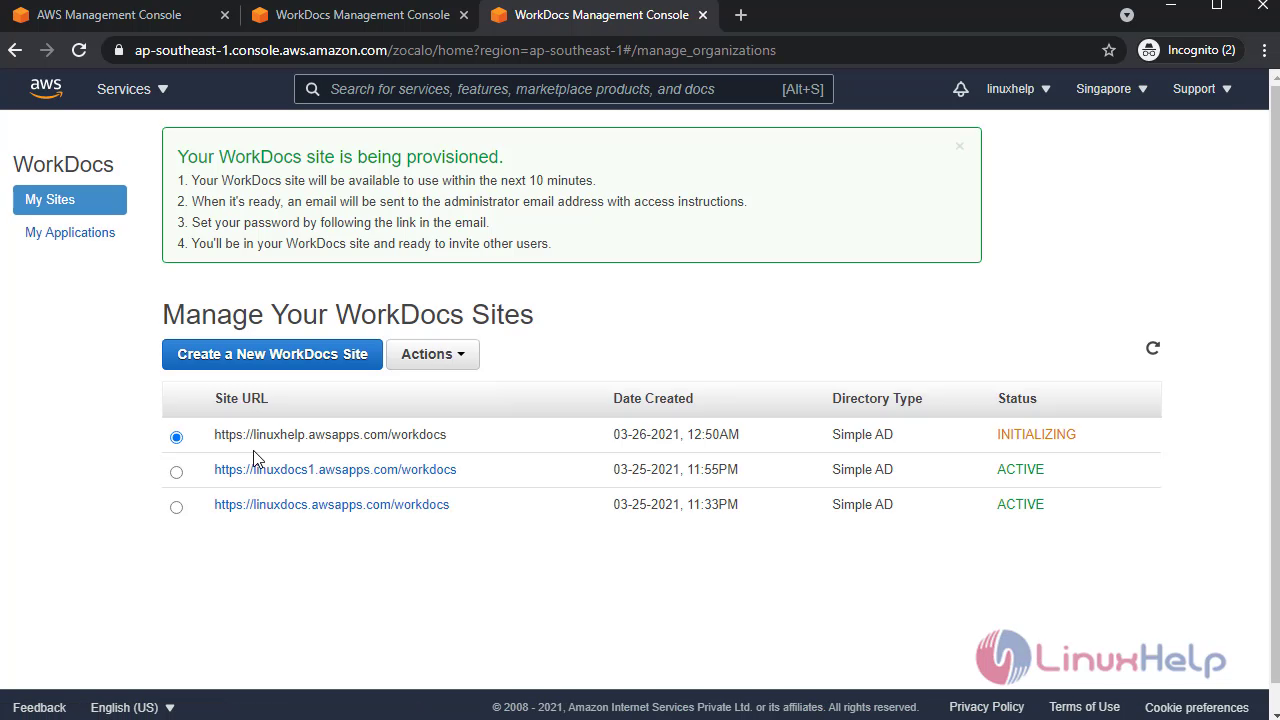Refresh the WorkDocs sites list
Viewport: 1280px width, 720px height.
pyautogui.click(x=1152, y=348)
